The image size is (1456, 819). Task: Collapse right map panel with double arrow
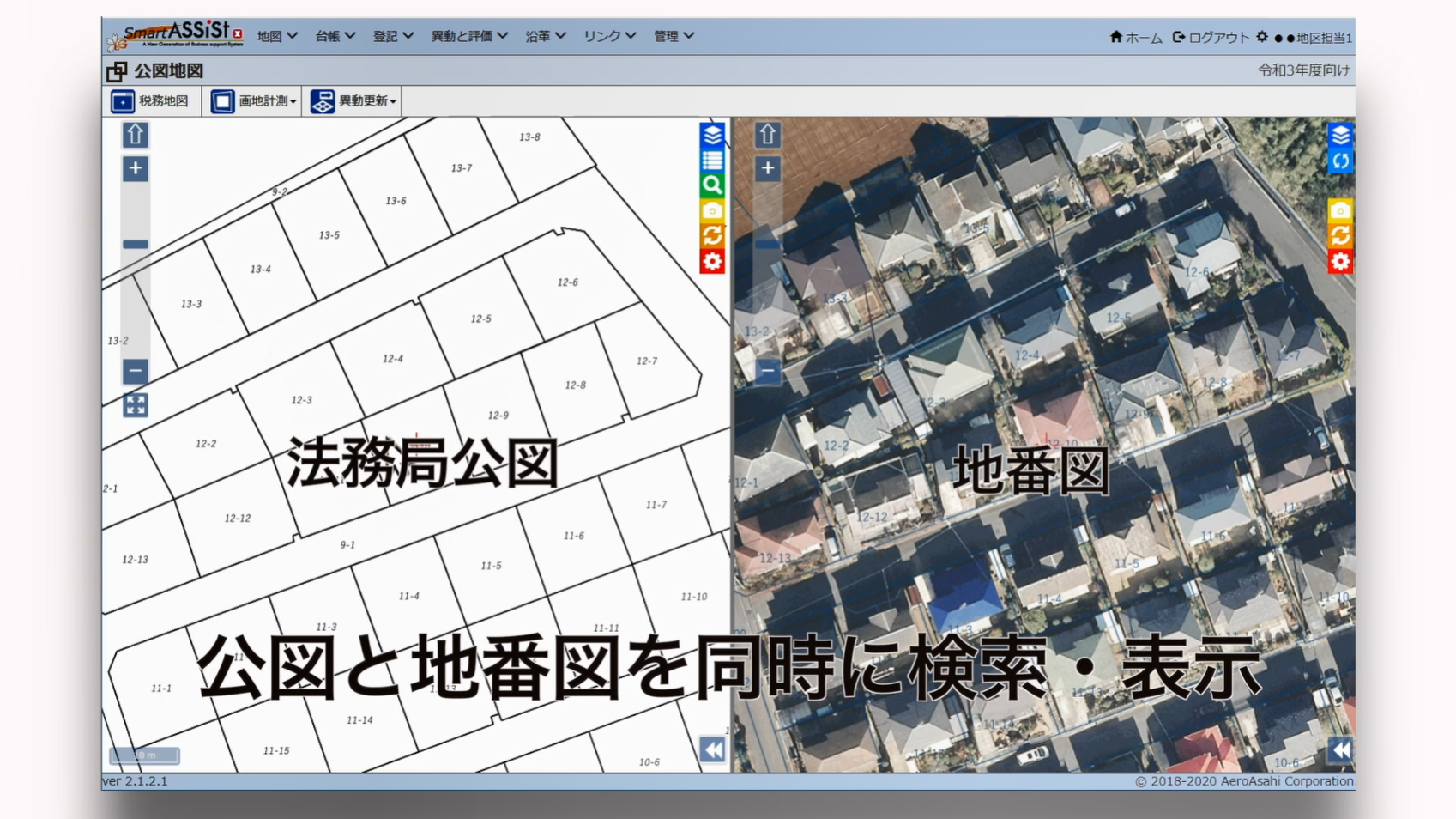[1340, 749]
